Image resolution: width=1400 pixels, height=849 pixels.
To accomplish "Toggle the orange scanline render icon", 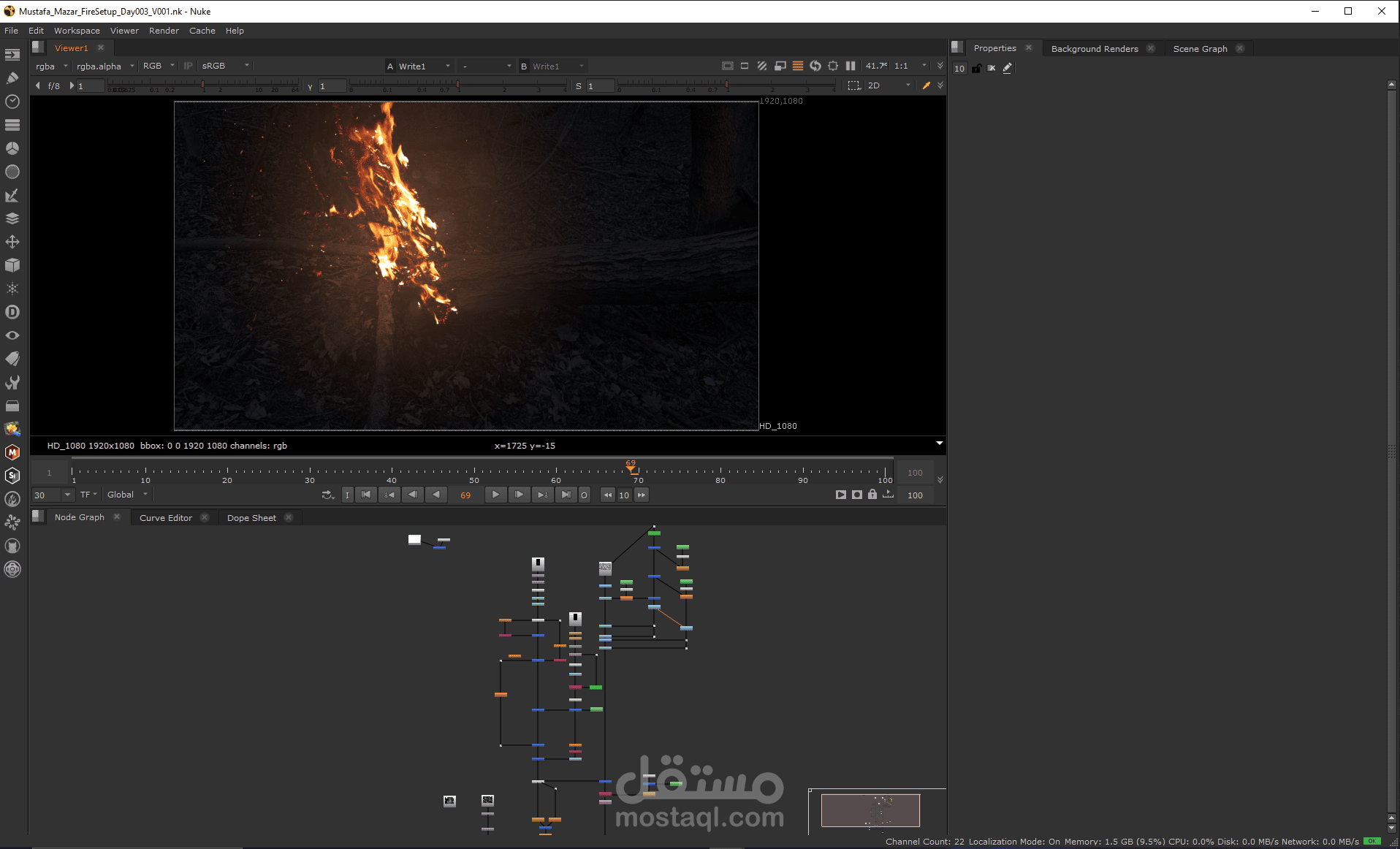I will click(798, 66).
